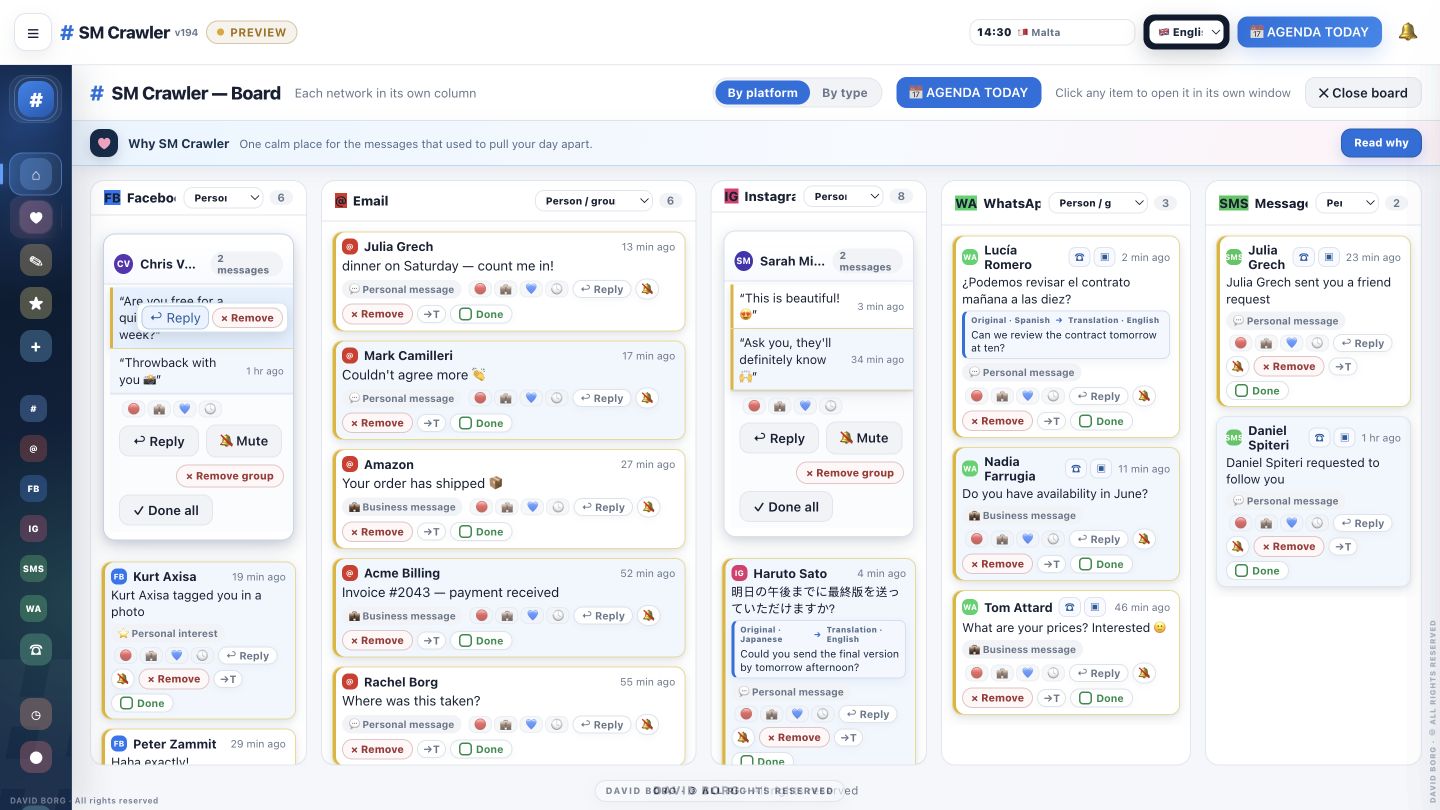The width and height of the screenshot is (1440, 810).
Task: Open the Email column Person / group dropdown
Action: (594, 201)
